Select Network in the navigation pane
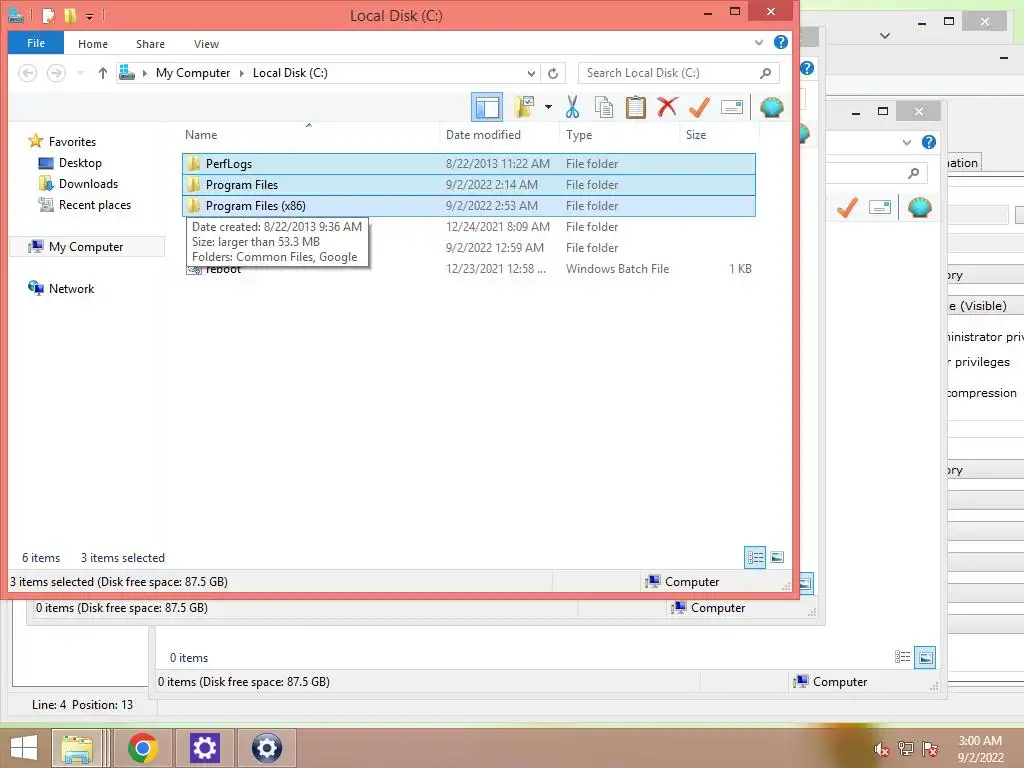This screenshot has height=768, width=1024. coord(71,289)
